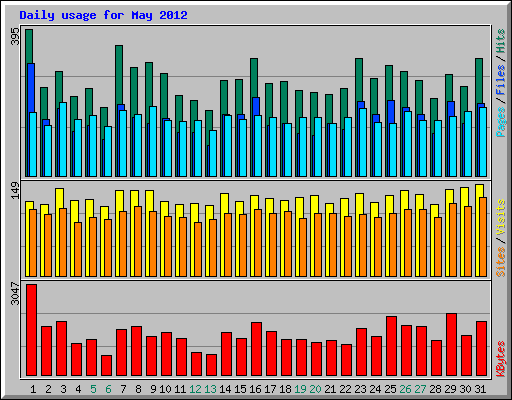Click the dark blue Files bar for day 25

coord(391,112)
